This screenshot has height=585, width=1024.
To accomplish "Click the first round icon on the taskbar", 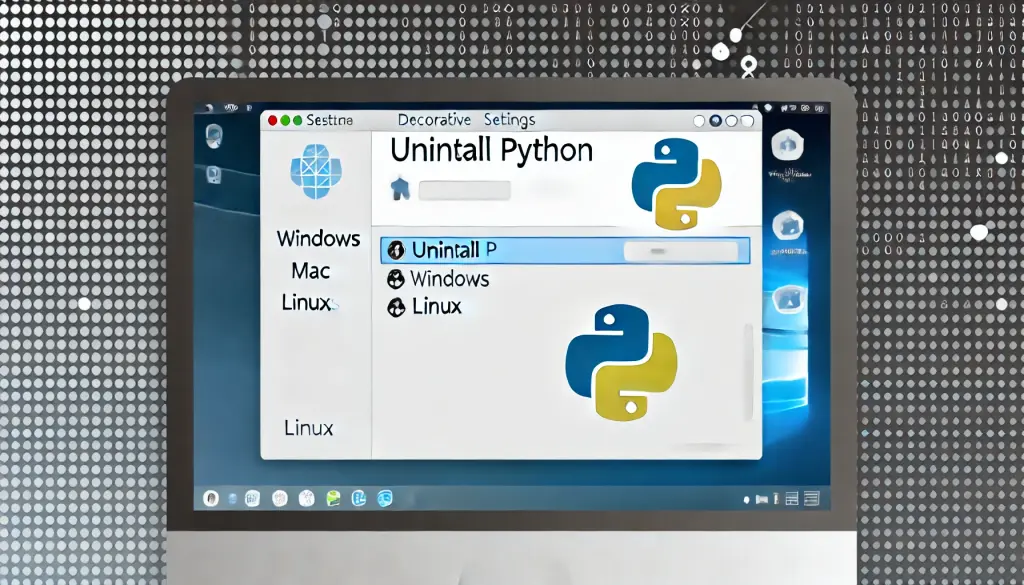I will click(x=211, y=497).
